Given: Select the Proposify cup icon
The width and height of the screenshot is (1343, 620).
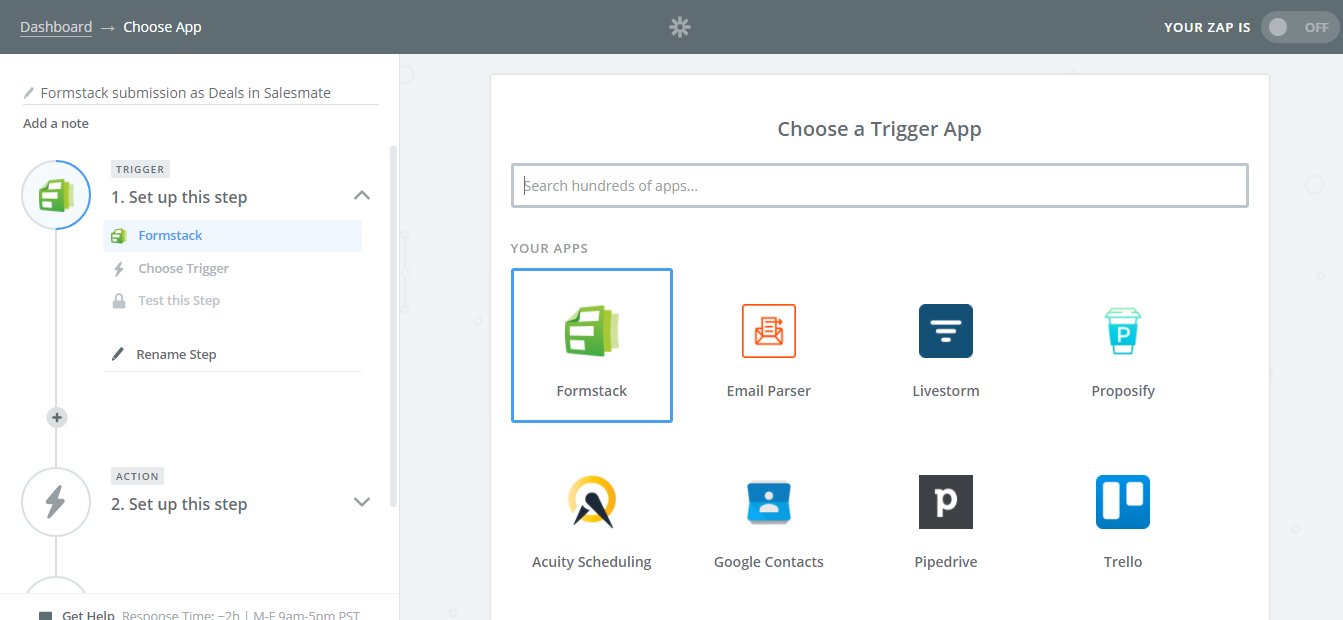Looking at the screenshot, I should 1123,331.
